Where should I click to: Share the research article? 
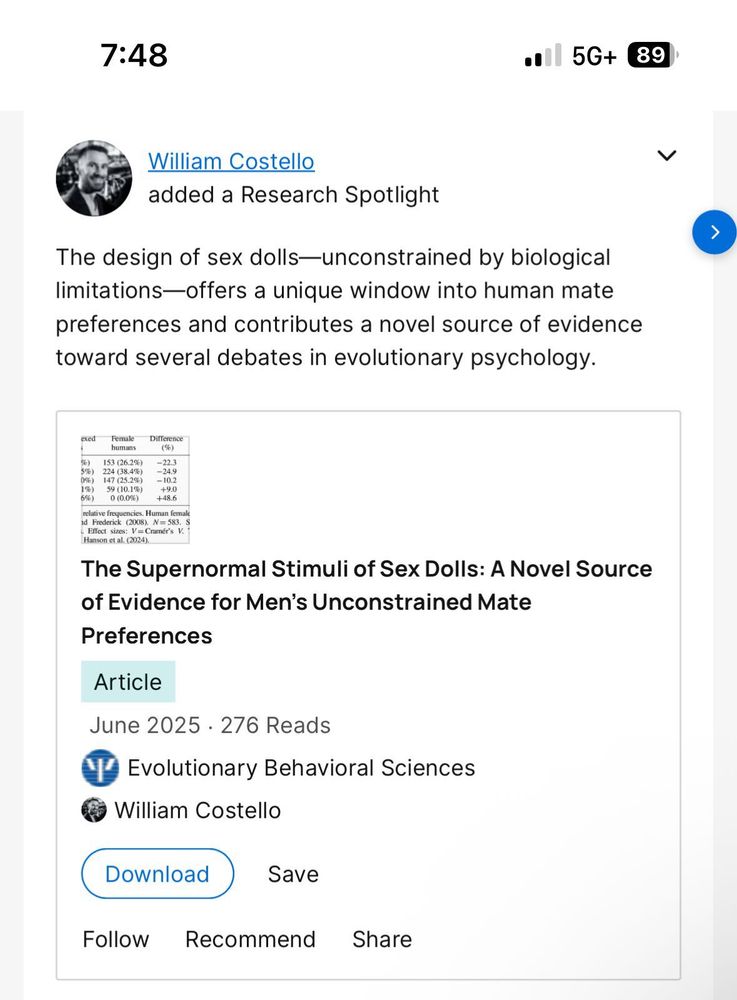tap(382, 939)
